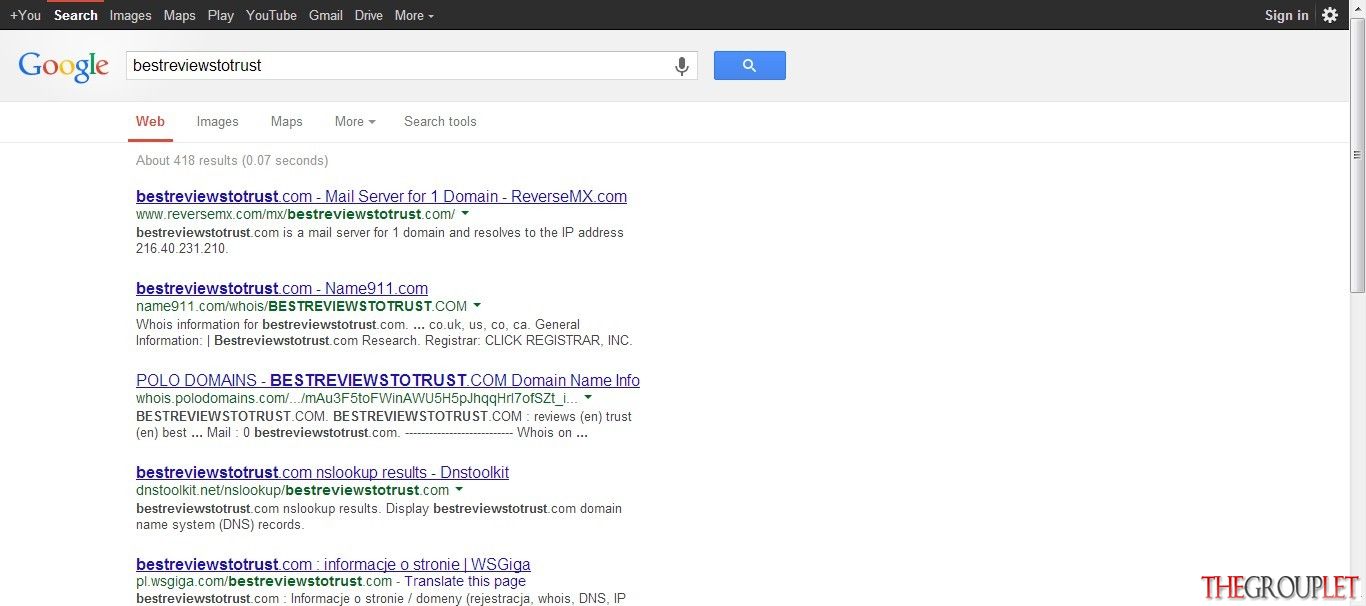Open Drive in the top bar
Viewport: 1366px width, 606px height.
[x=369, y=15]
